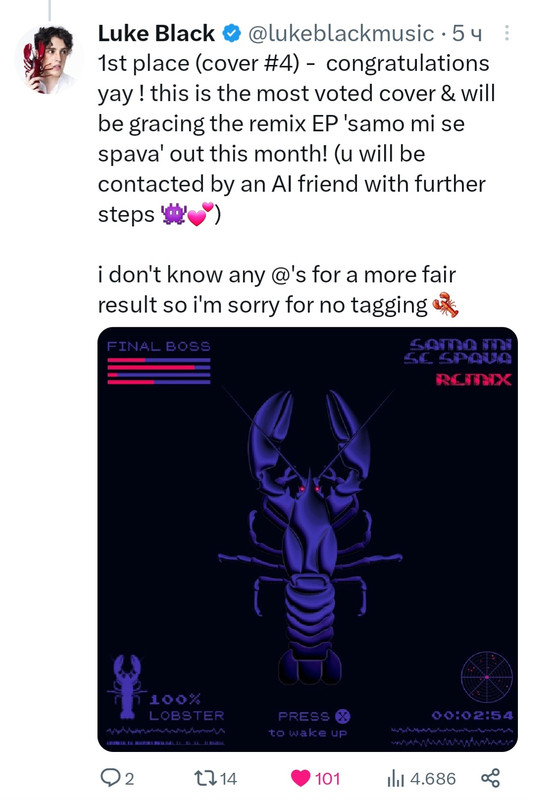The height and width of the screenshot is (800, 533).
Task: Click the radar circle in cover art
Action: click(487, 677)
